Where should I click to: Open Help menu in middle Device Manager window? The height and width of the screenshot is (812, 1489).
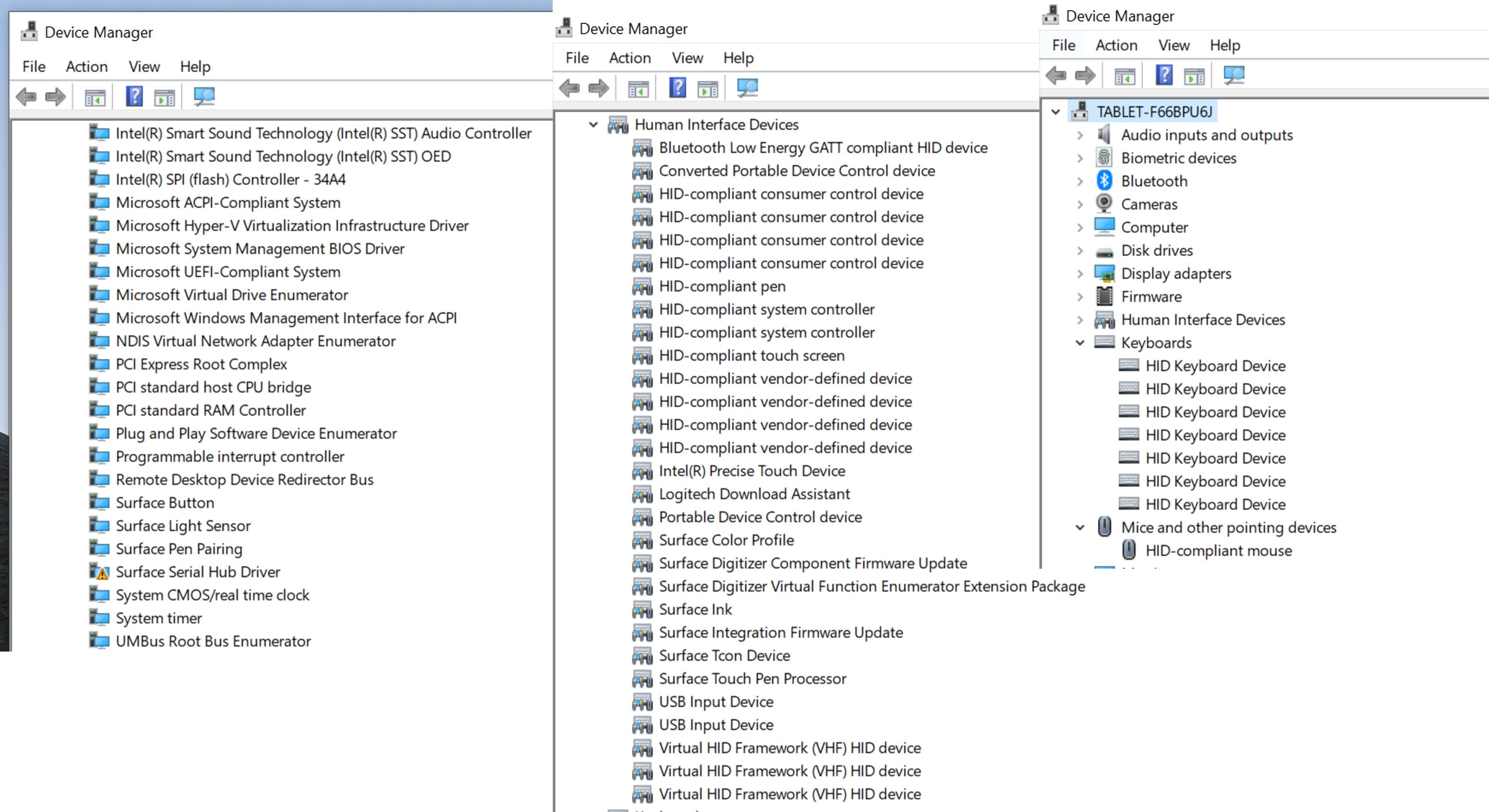pyautogui.click(x=738, y=58)
